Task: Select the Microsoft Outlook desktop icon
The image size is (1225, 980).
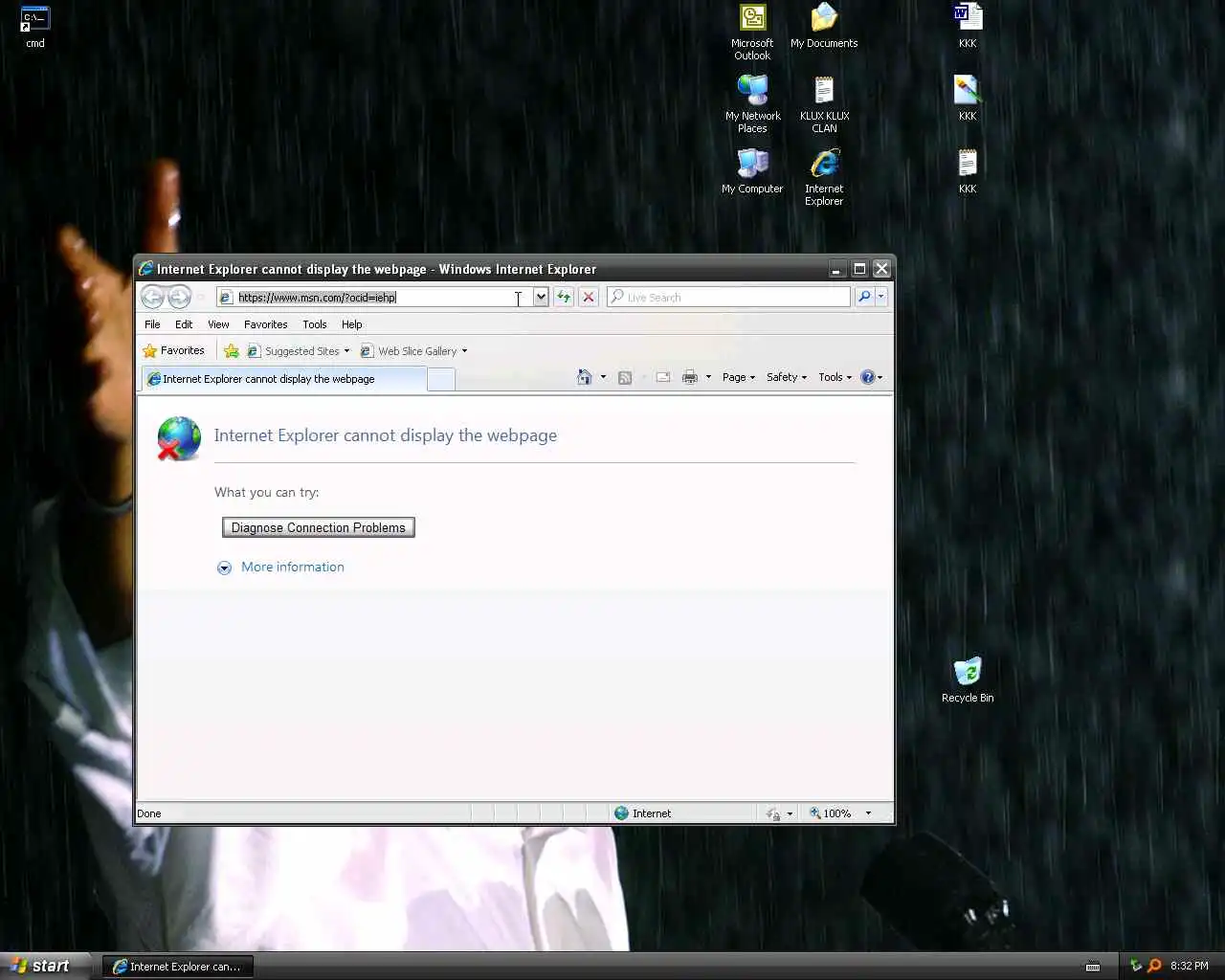Action: pyautogui.click(x=752, y=33)
